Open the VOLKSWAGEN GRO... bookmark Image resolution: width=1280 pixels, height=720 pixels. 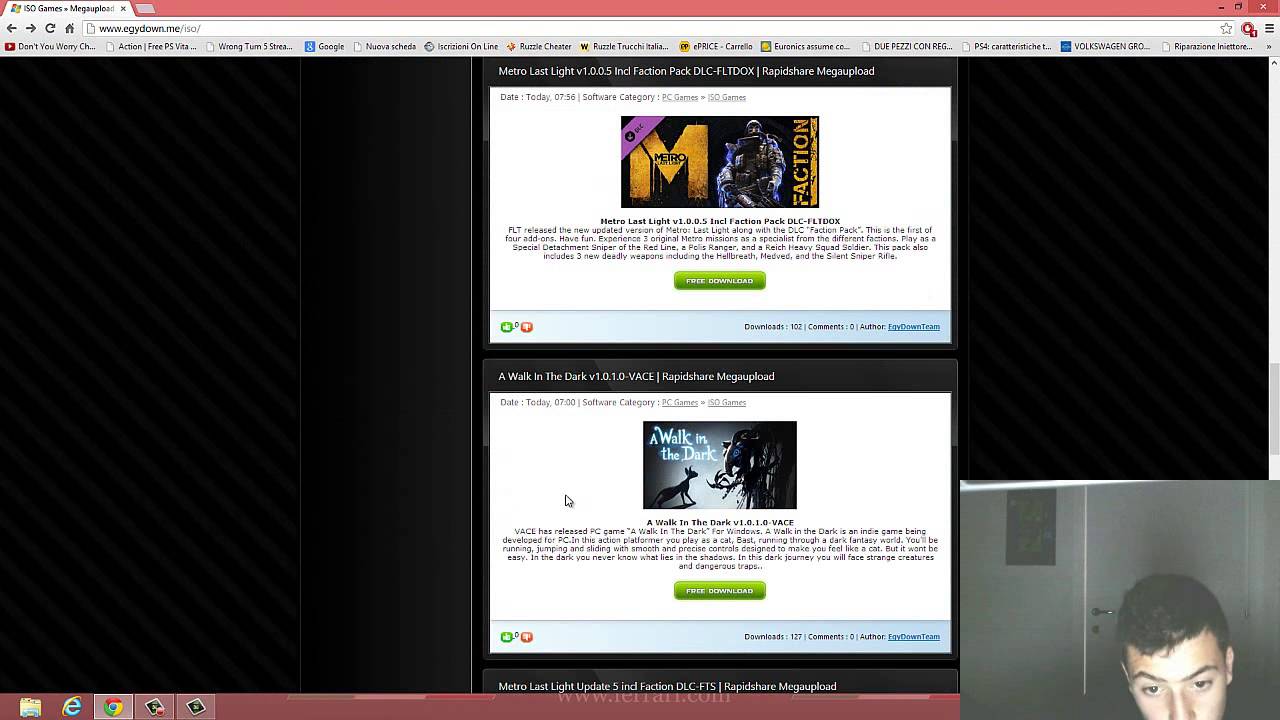click(1106, 46)
